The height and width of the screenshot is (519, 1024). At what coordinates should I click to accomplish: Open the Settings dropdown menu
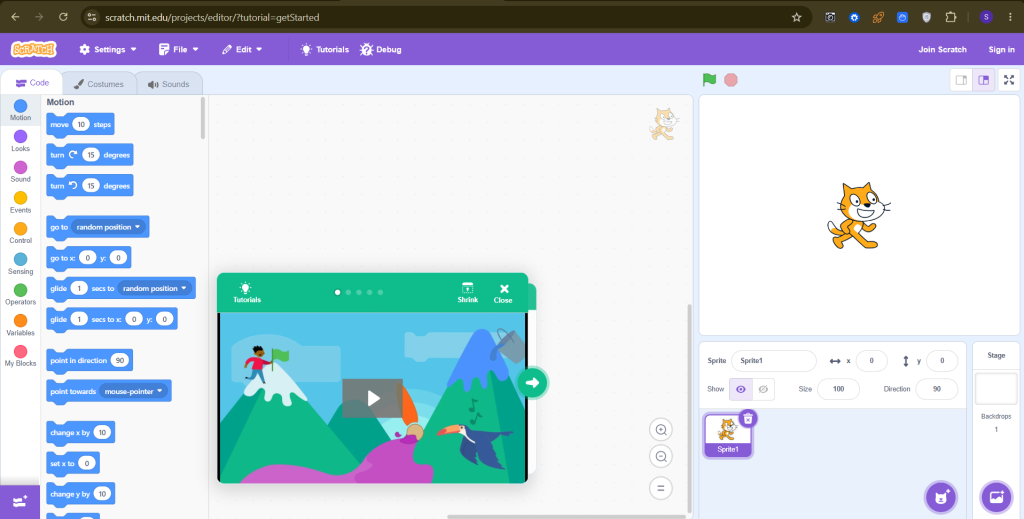click(108, 50)
